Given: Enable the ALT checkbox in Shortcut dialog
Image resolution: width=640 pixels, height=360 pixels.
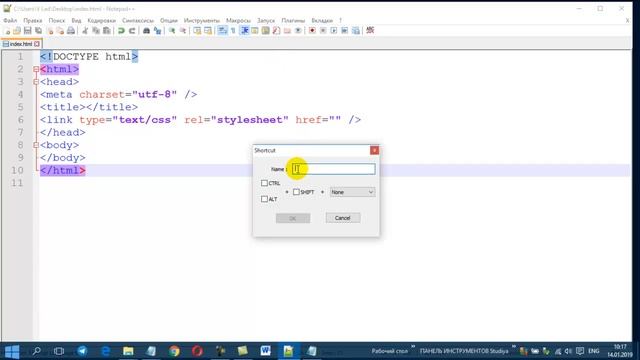Looking at the screenshot, I should (264, 199).
